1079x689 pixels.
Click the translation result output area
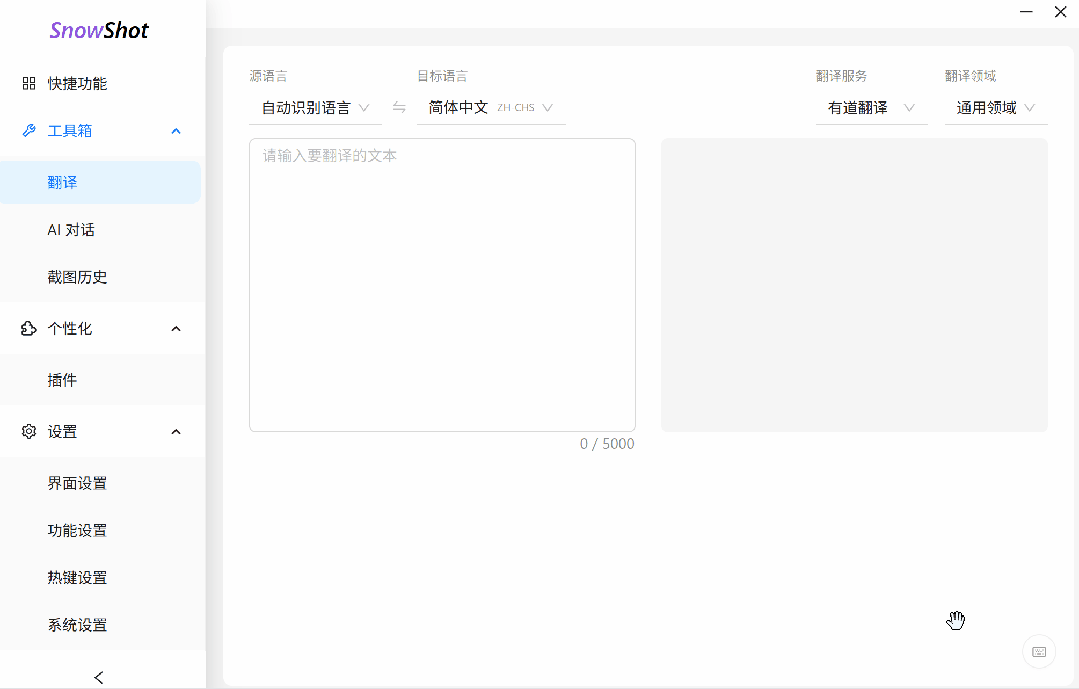coord(854,285)
